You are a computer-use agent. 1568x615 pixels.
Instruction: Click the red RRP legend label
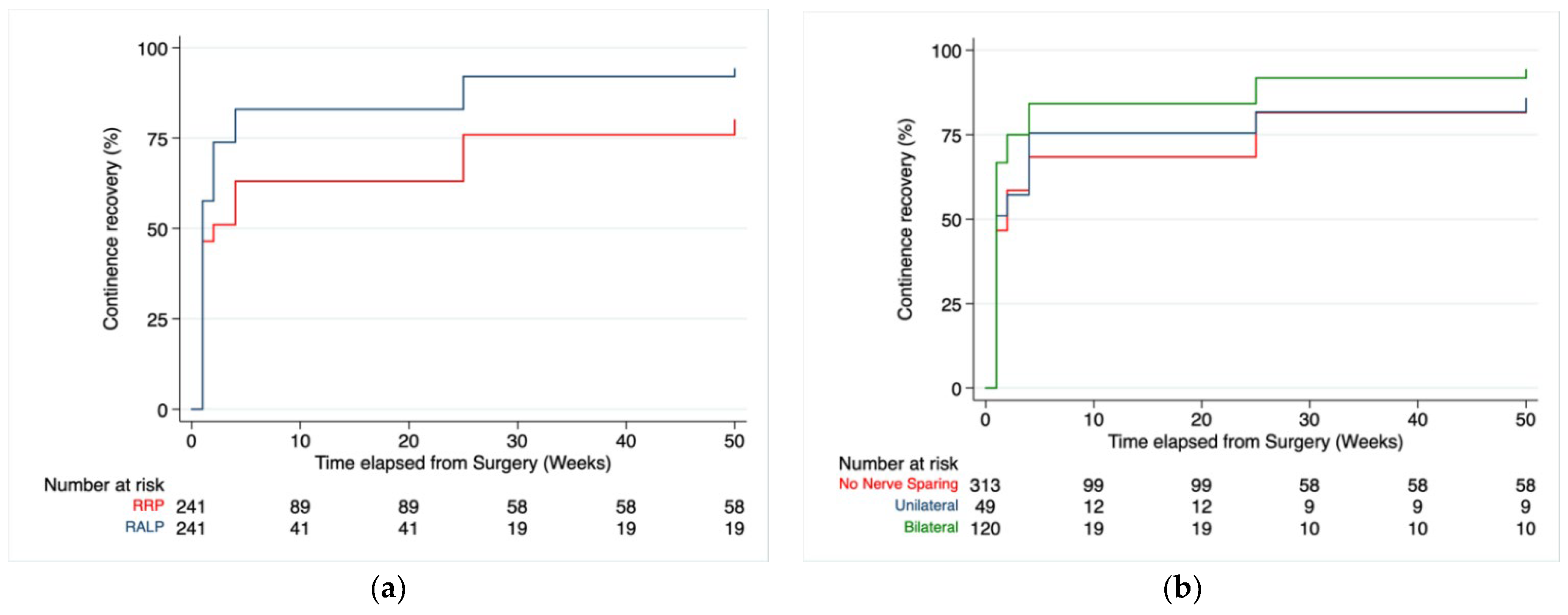(148, 506)
